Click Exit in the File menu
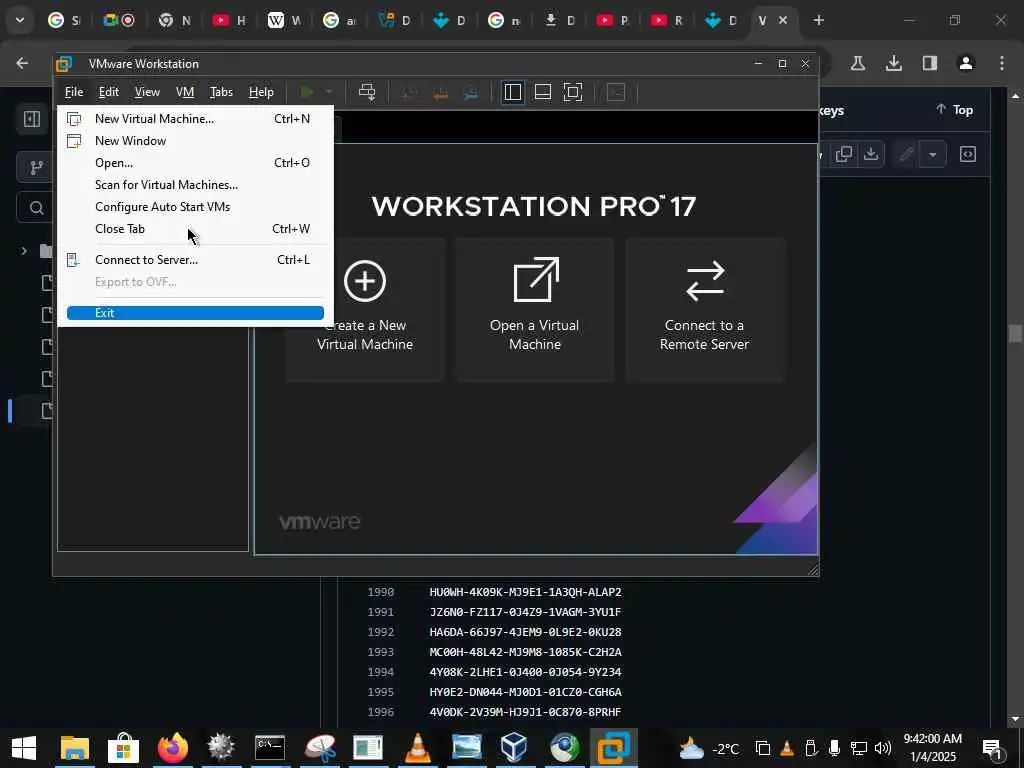 (x=195, y=313)
